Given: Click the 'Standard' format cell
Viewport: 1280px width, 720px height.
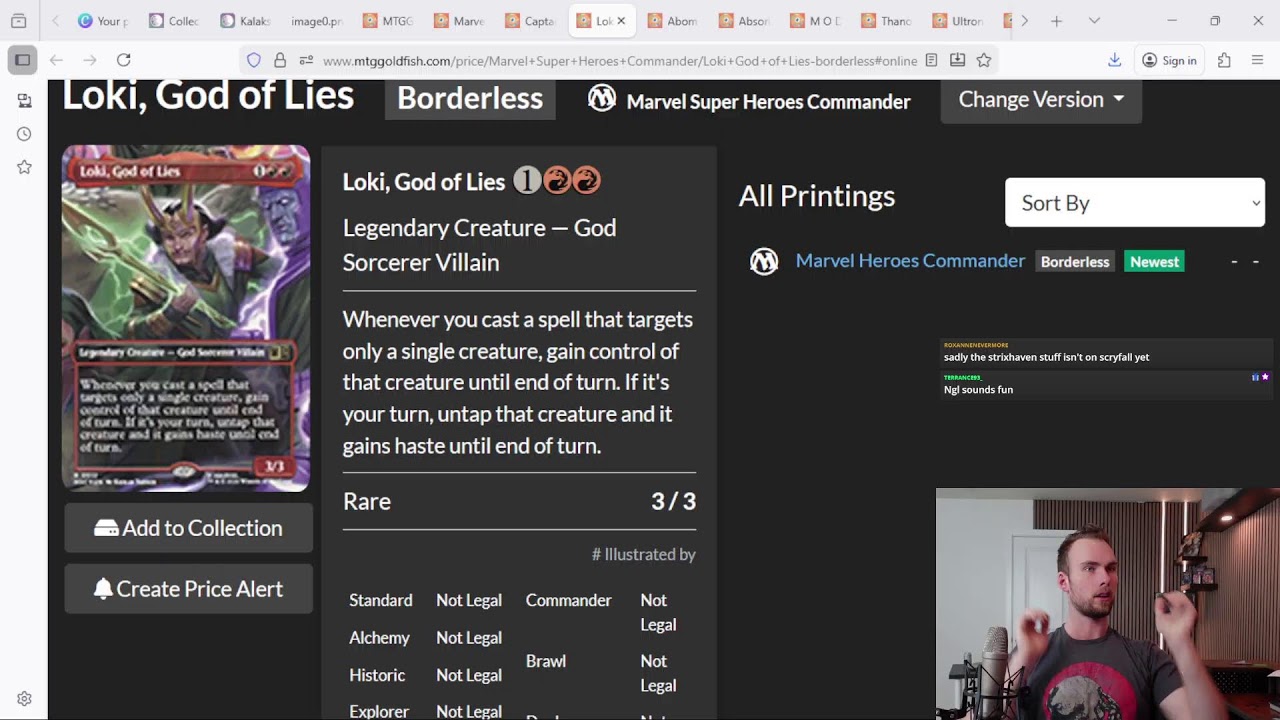Looking at the screenshot, I should tap(381, 600).
